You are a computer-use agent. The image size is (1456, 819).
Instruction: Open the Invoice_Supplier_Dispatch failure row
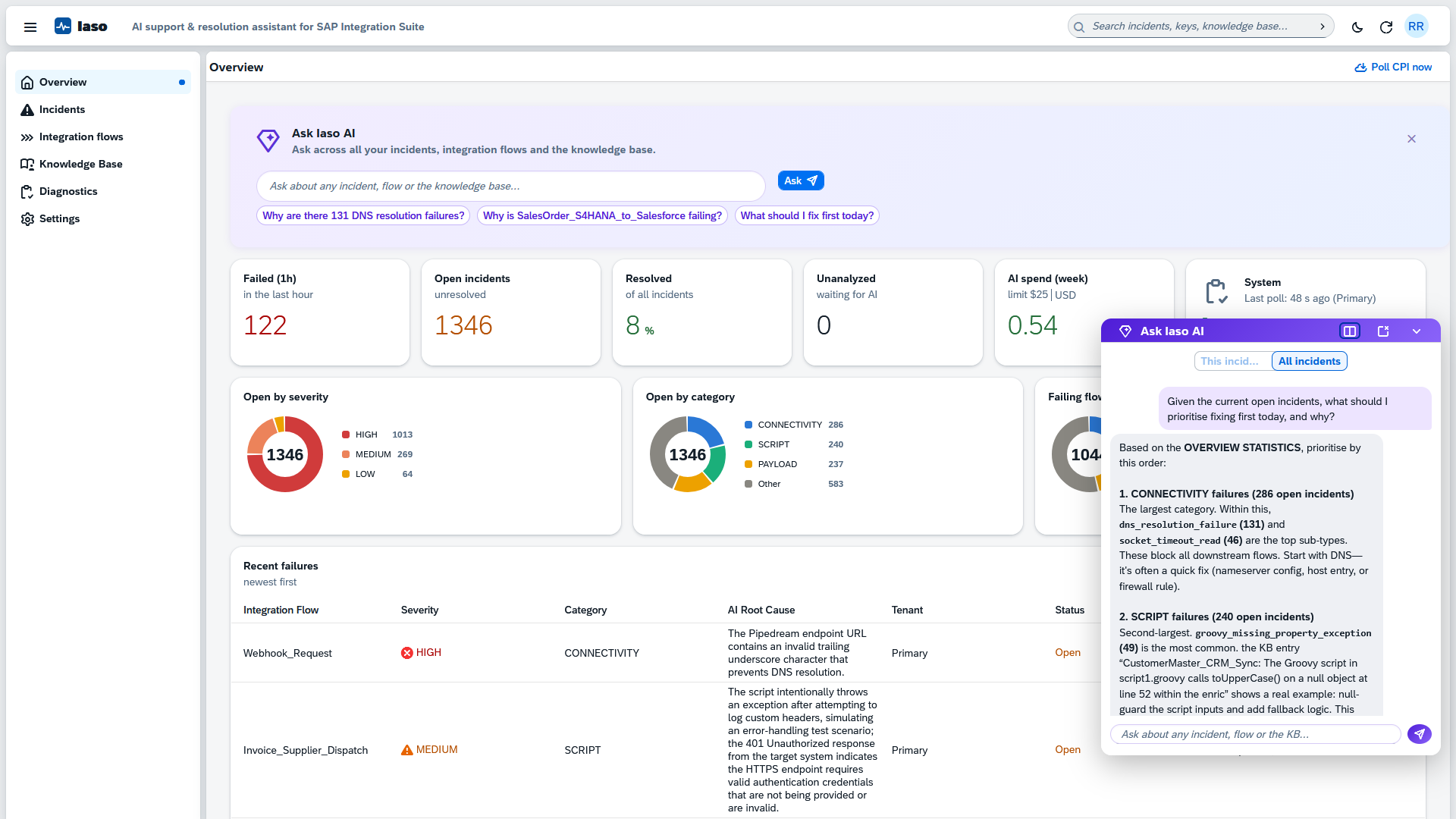tap(666, 750)
